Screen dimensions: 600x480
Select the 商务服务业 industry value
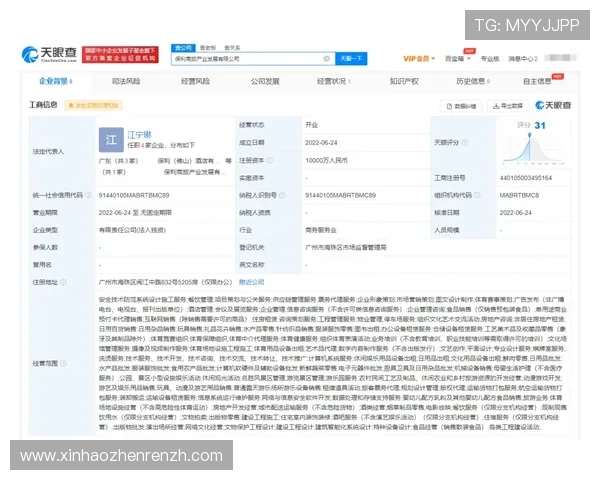click(x=321, y=230)
